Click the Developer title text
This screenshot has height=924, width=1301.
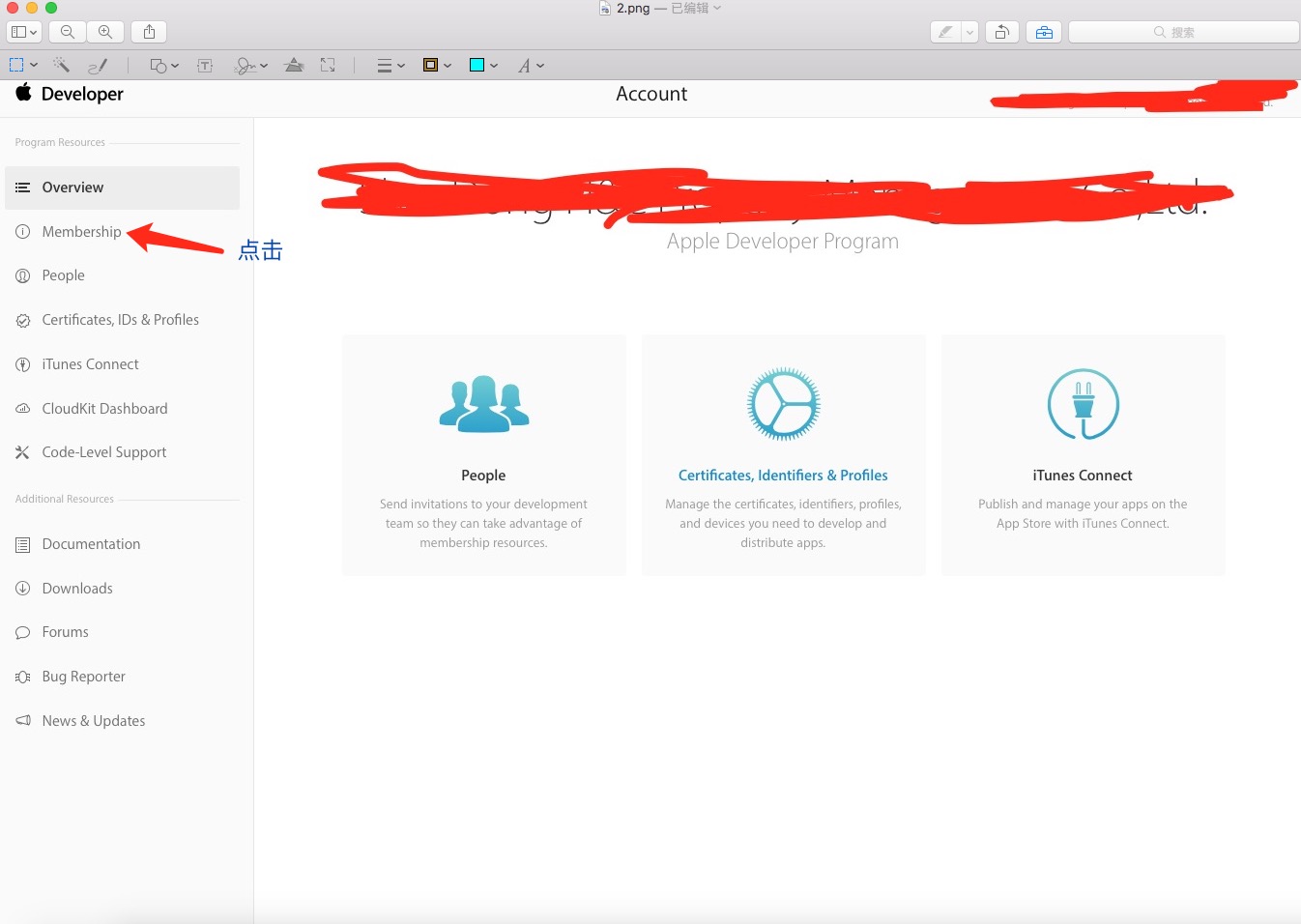(82, 94)
